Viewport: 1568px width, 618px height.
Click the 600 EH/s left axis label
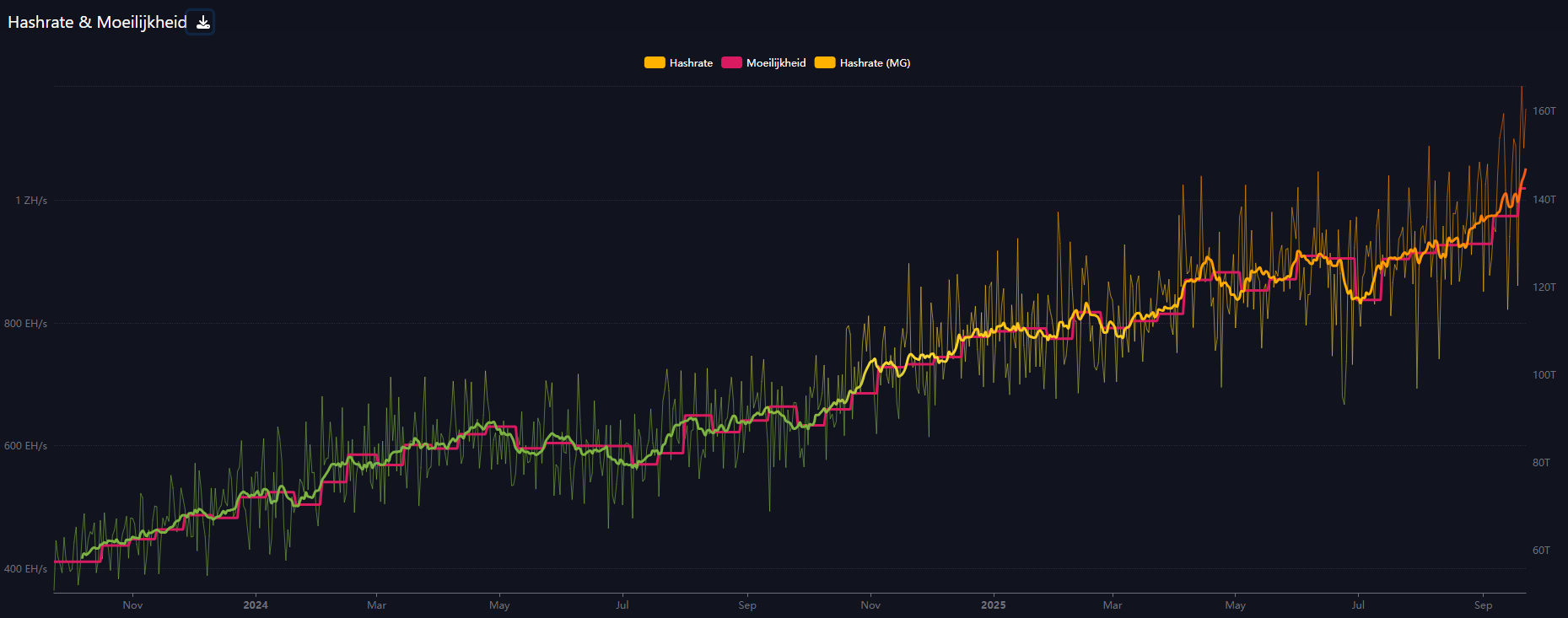pos(25,446)
